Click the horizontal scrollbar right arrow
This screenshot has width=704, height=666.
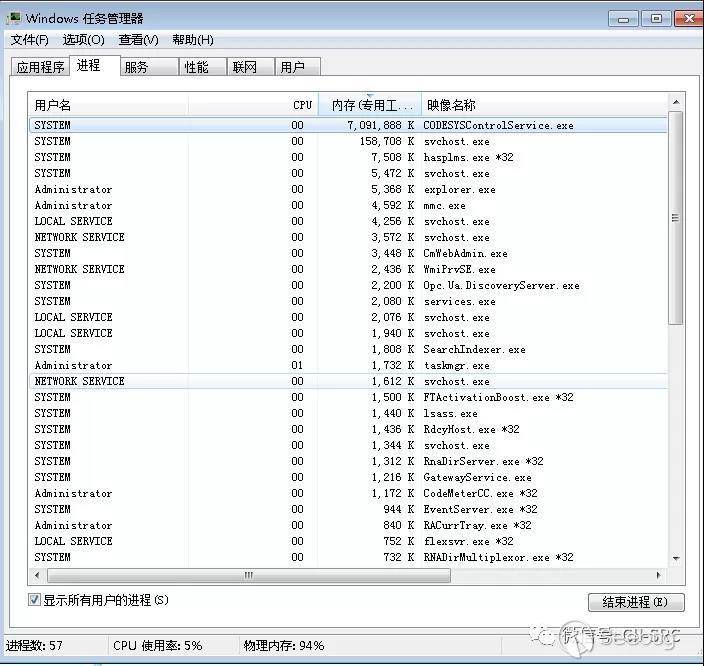[x=659, y=575]
